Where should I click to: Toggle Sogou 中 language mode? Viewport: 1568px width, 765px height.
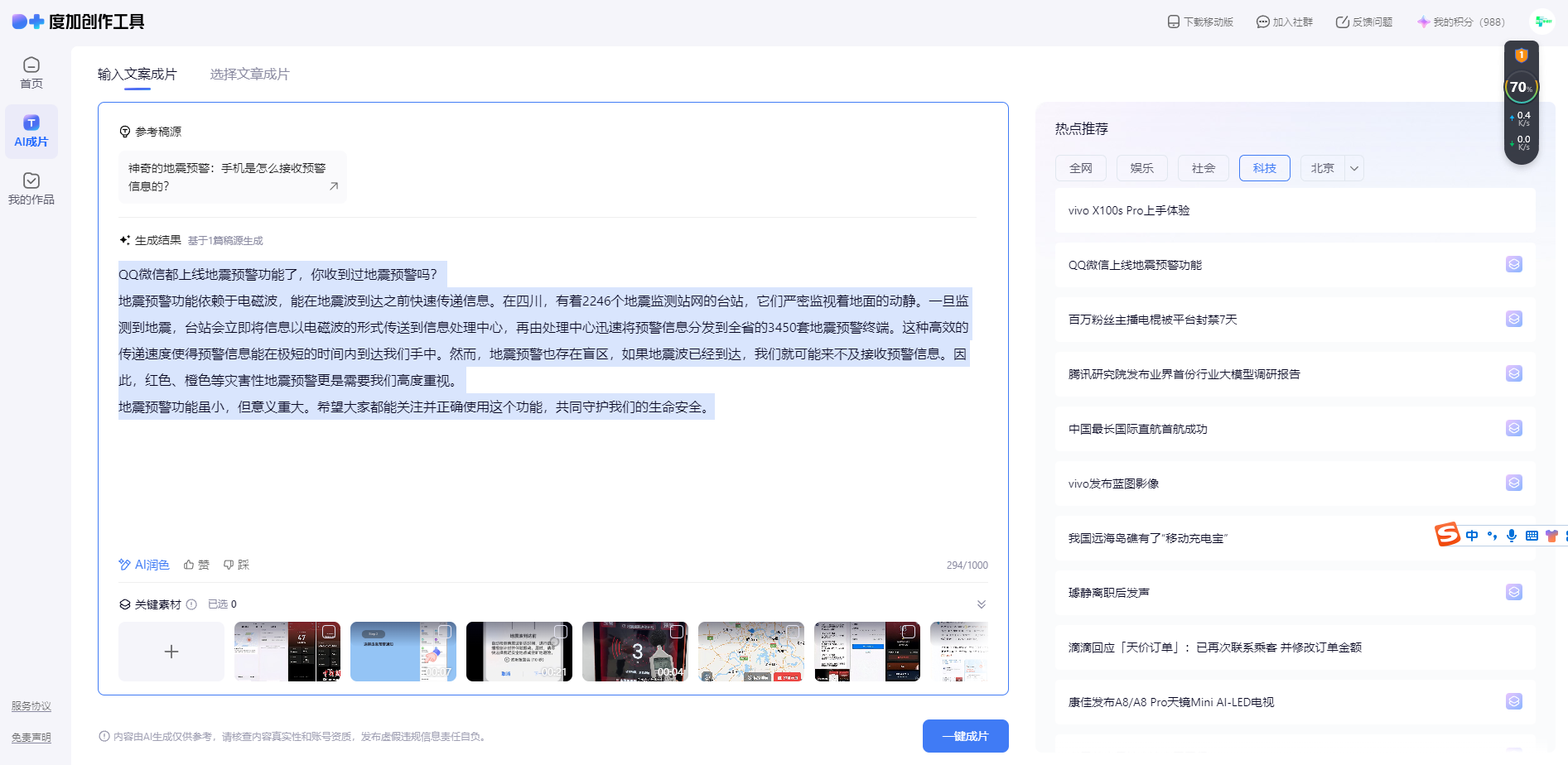tap(1472, 536)
